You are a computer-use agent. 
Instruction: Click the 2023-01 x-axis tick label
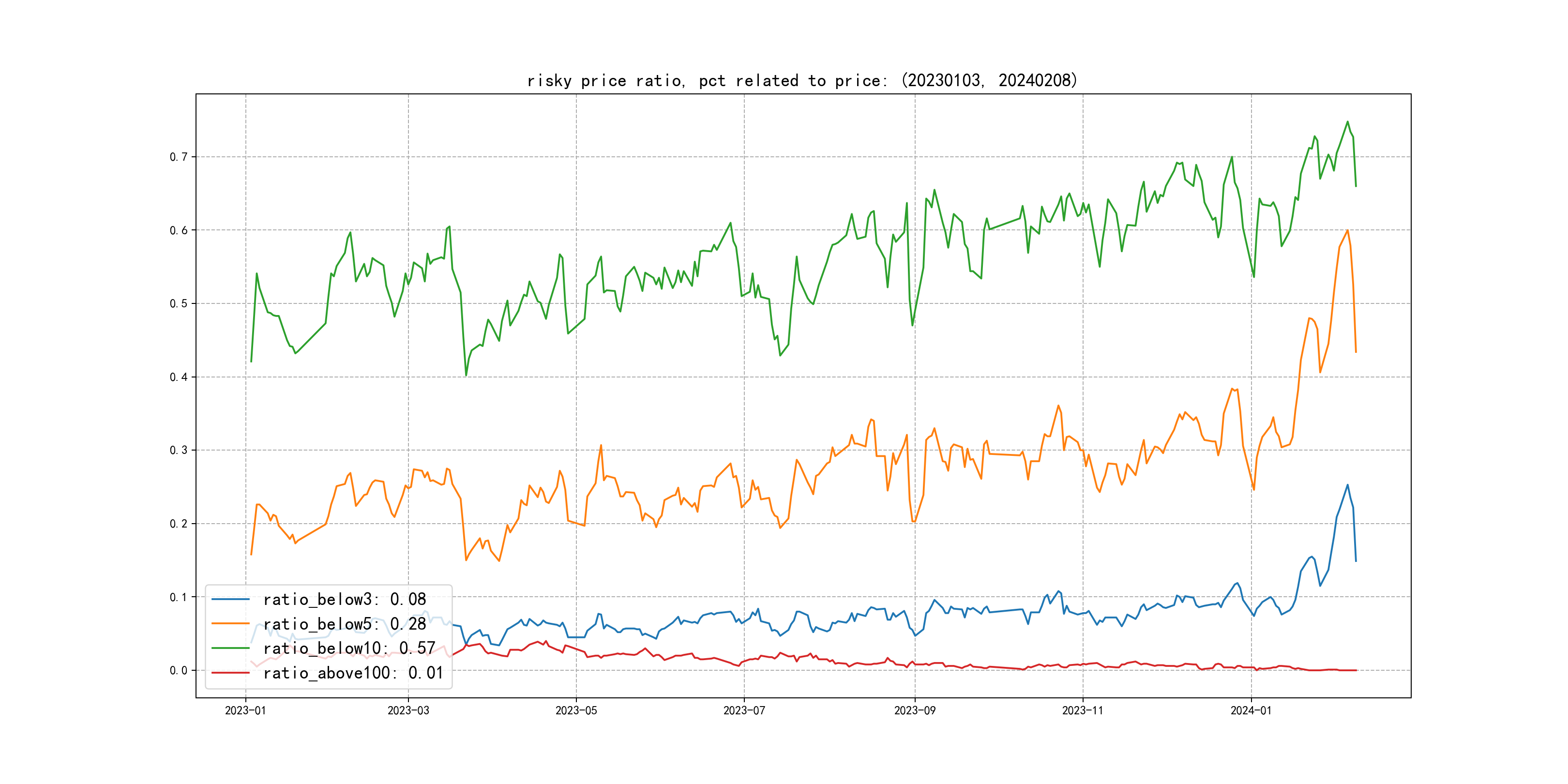coord(245,710)
